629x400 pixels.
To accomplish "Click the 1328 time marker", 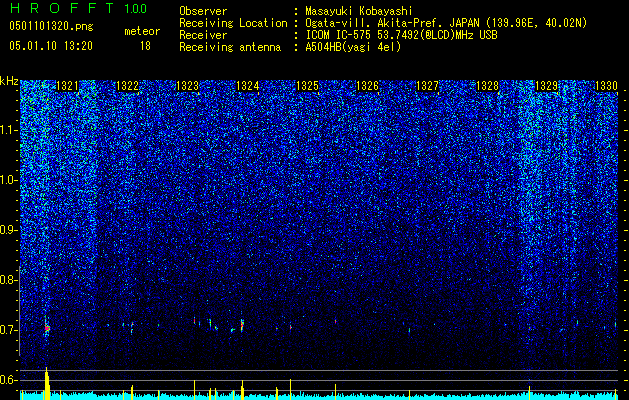I will click(x=487, y=86).
